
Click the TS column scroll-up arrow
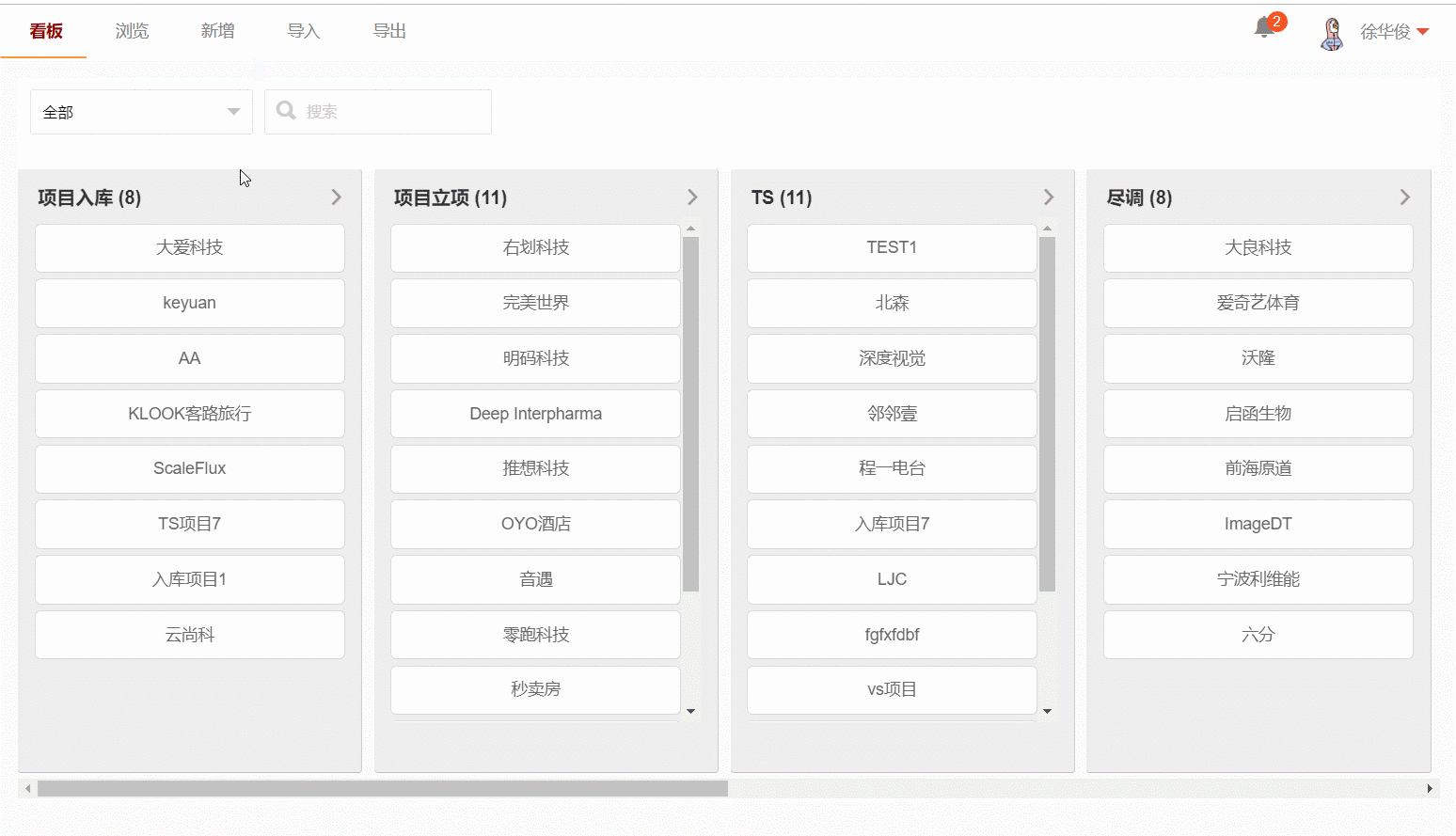click(x=1047, y=229)
